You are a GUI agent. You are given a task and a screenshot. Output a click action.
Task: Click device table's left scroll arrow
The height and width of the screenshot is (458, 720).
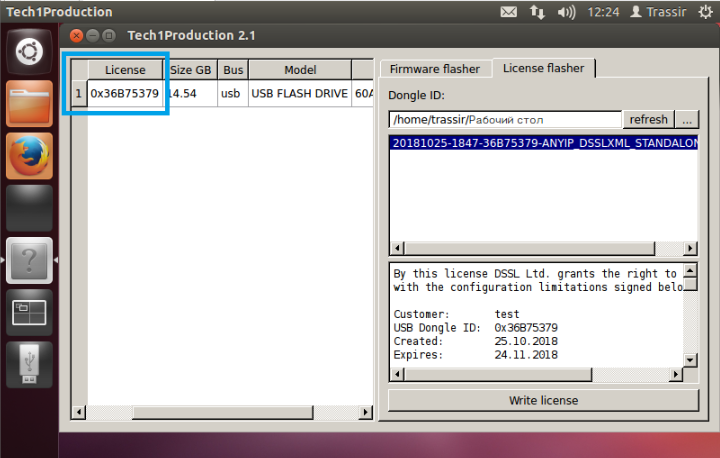79,412
